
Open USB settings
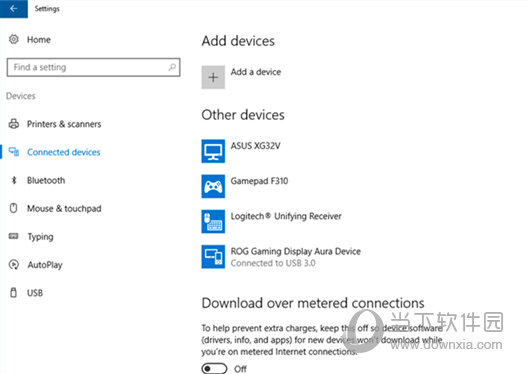35,293
